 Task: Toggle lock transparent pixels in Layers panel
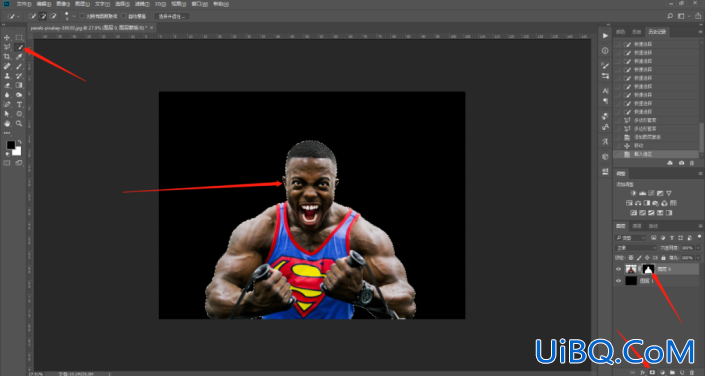631,258
